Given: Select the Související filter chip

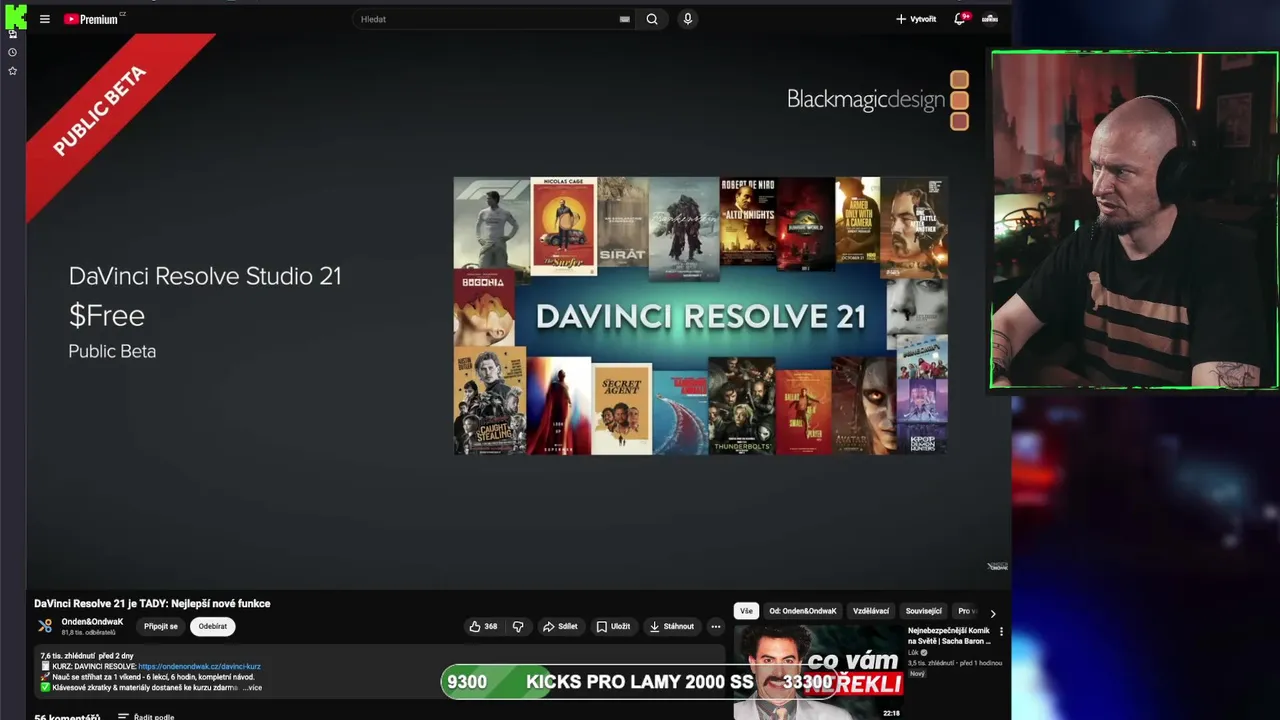Looking at the screenshot, I should coord(923,611).
